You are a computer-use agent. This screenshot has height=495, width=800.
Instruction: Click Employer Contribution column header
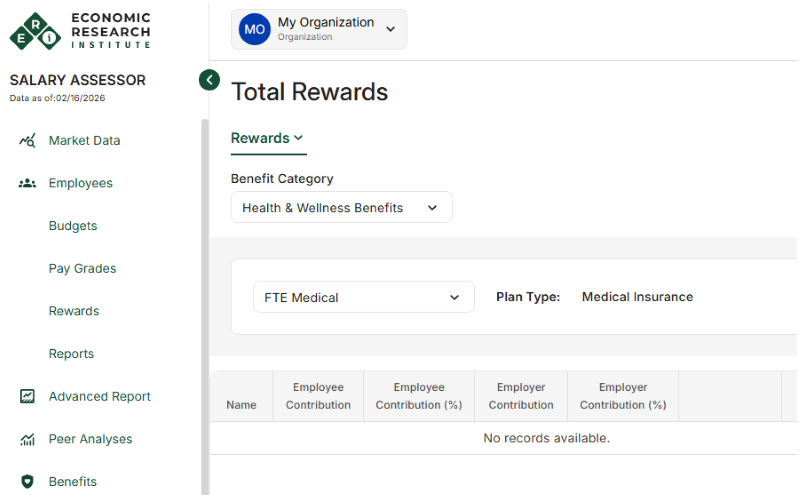click(x=521, y=396)
